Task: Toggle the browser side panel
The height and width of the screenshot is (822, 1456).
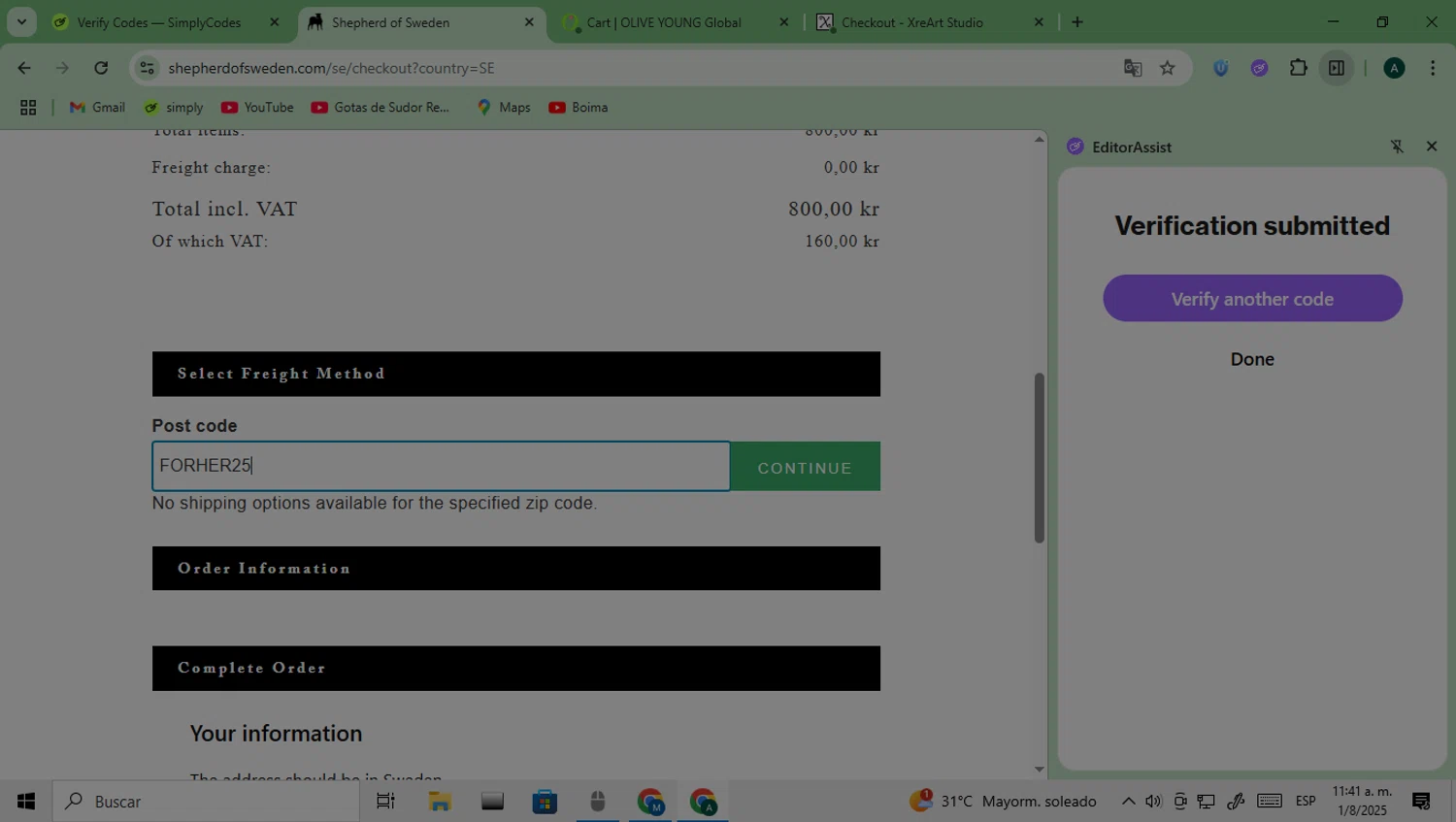Action: [x=1337, y=68]
